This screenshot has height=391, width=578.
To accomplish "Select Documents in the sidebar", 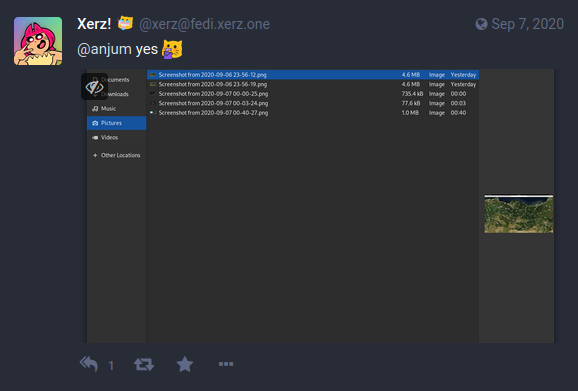I will [x=116, y=80].
